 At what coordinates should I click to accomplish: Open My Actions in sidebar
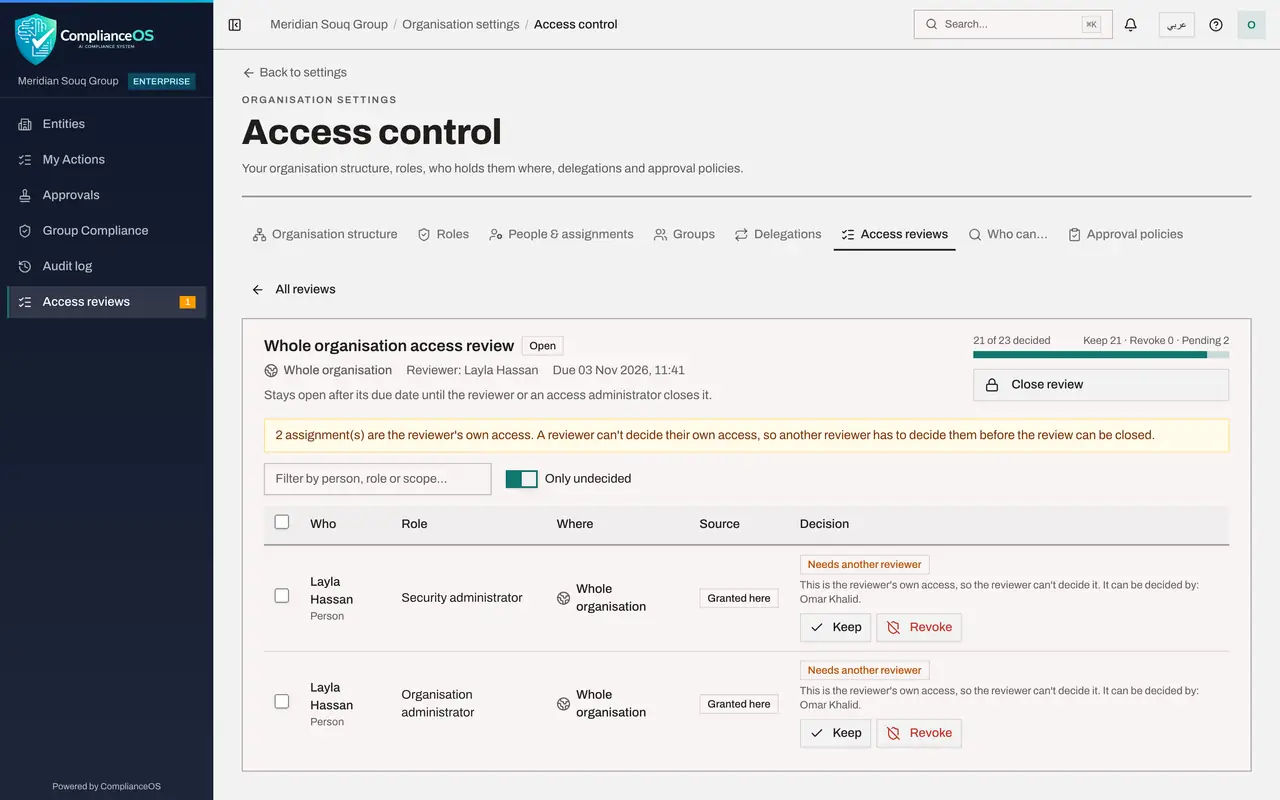click(106, 159)
